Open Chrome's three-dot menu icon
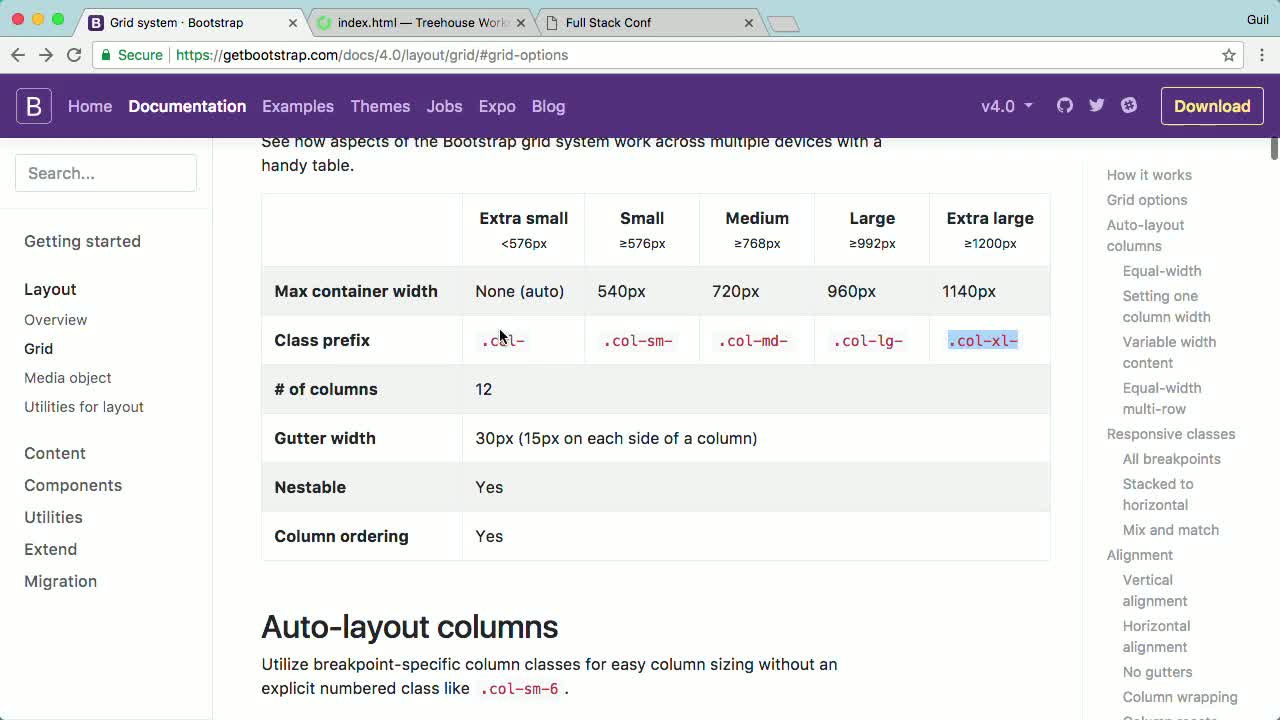 [x=1262, y=55]
